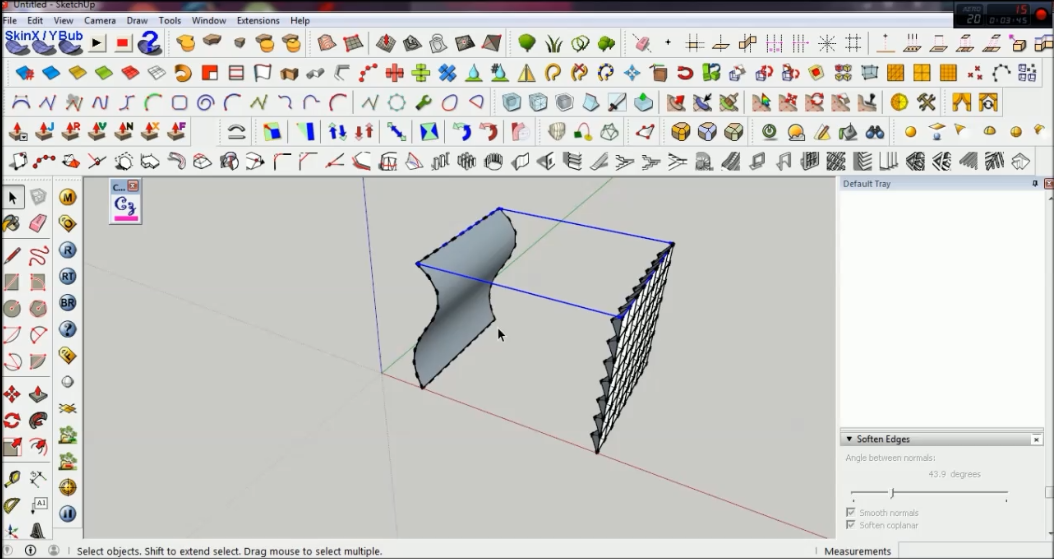Image resolution: width=1054 pixels, height=559 pixels.
Task: Select the Rotate tool
Action: click(12, 421)
